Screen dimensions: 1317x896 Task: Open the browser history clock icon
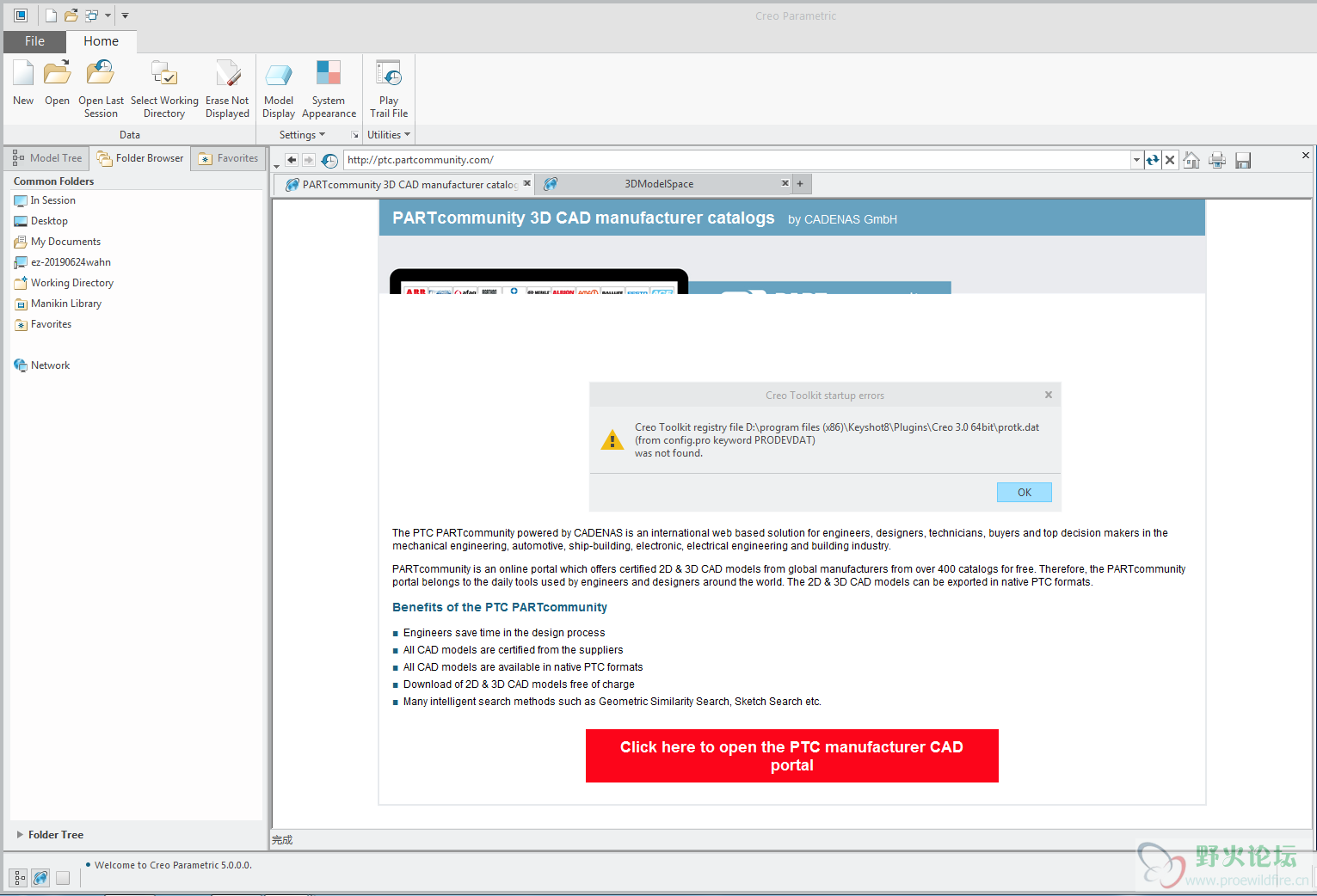(x=329, y=160)
